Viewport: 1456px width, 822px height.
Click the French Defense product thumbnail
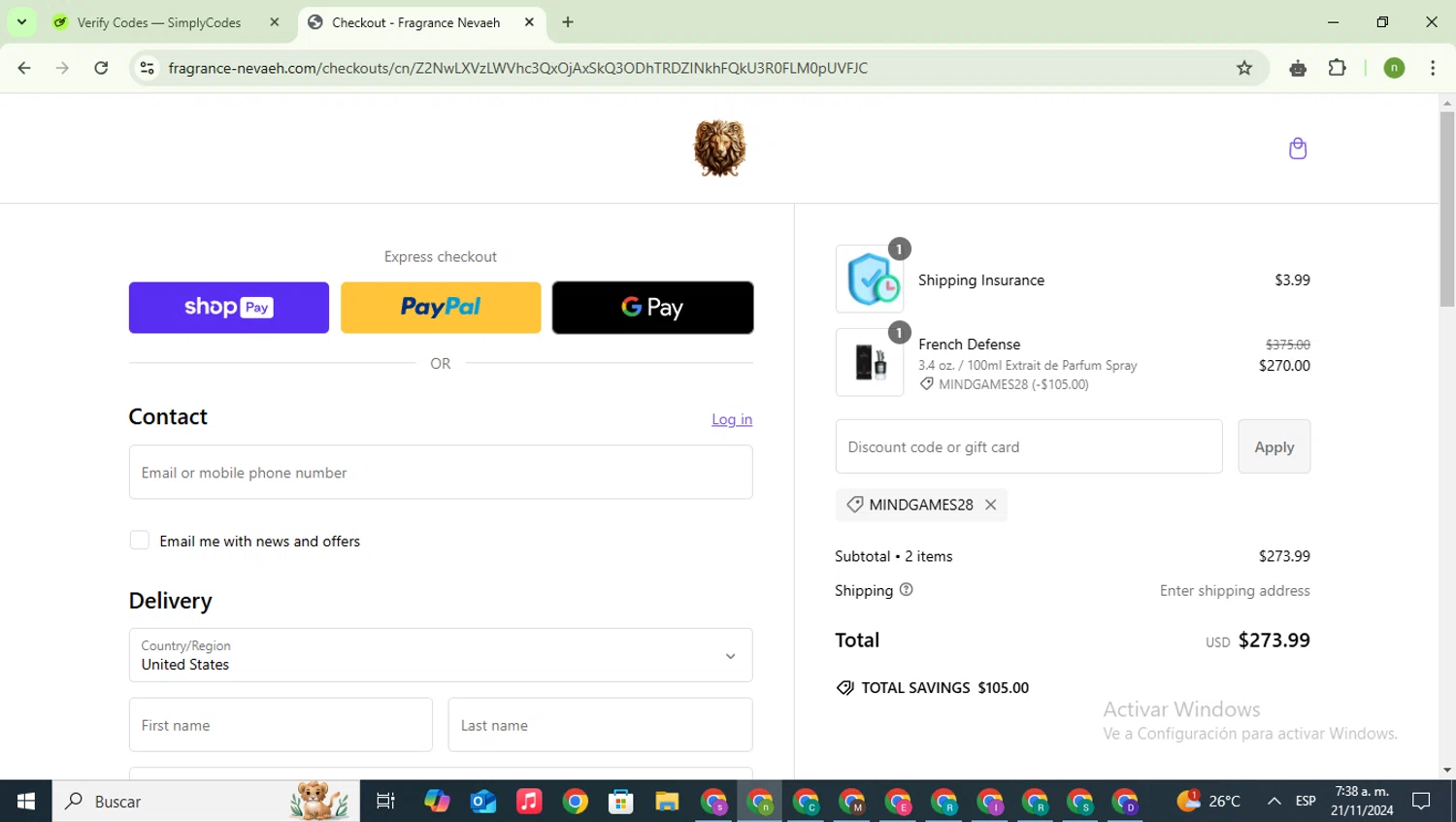click(x=870, y=362)
